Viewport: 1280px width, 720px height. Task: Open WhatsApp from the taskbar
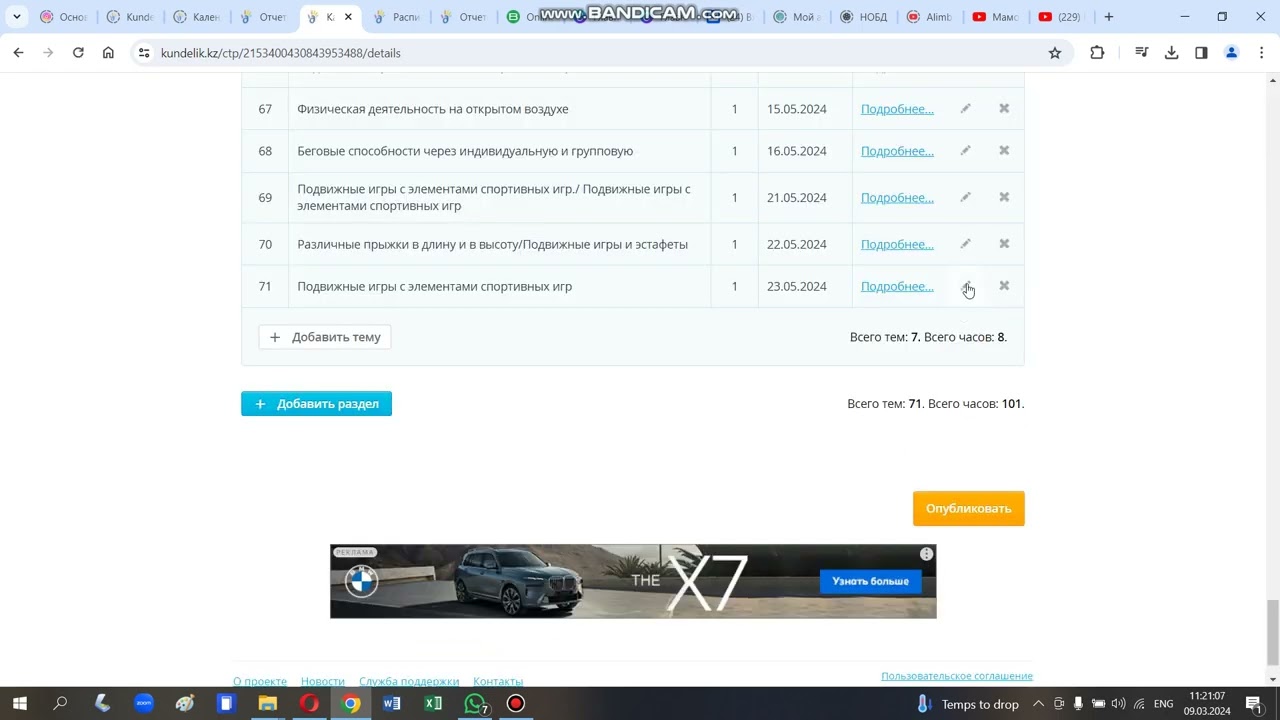476,704
